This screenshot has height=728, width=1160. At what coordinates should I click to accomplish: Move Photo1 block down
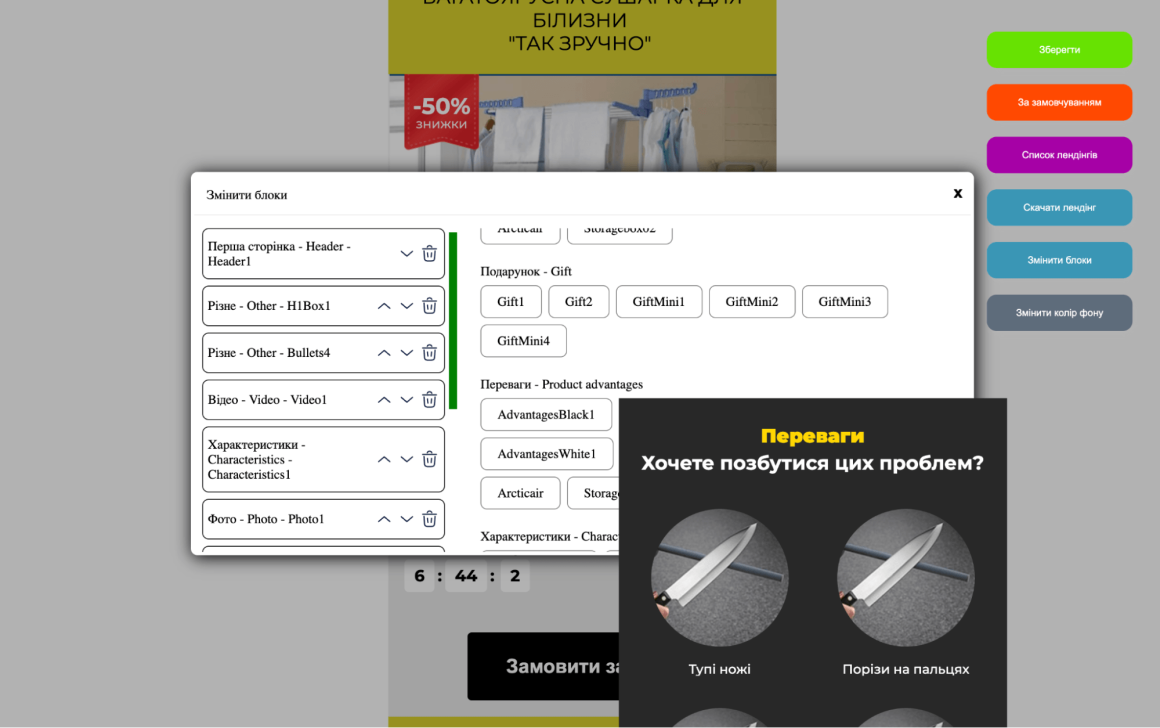pos(406,519)
